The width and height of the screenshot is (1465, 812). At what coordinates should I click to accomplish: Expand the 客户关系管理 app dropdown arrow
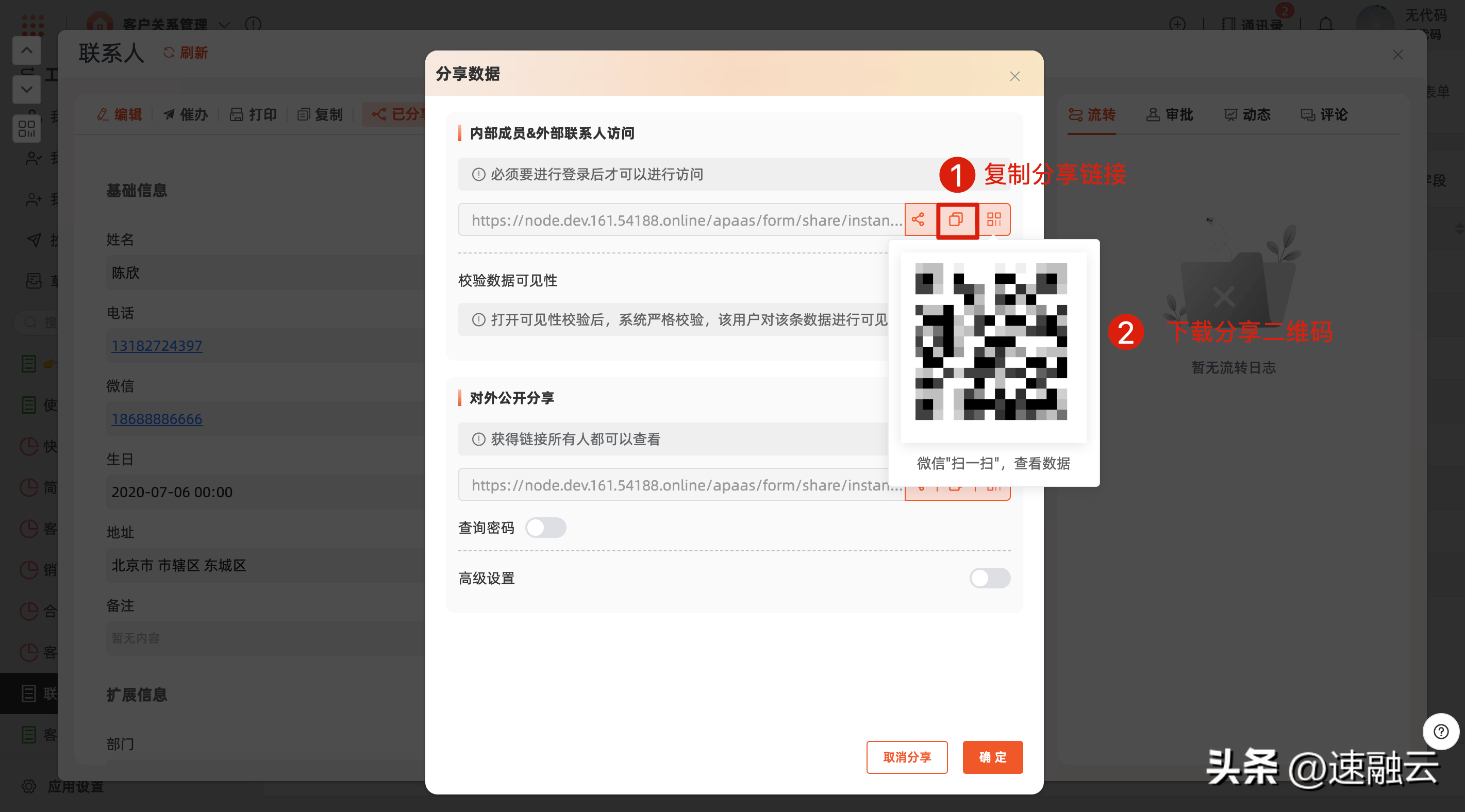pos(225,24)
